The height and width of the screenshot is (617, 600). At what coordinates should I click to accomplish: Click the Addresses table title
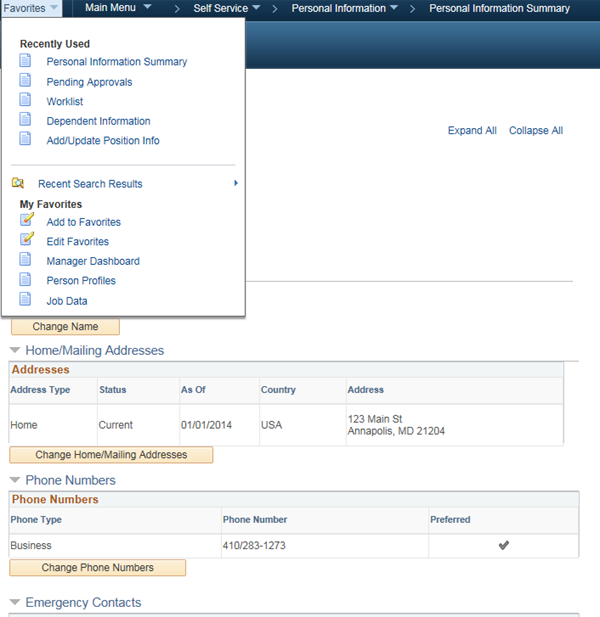41,369
